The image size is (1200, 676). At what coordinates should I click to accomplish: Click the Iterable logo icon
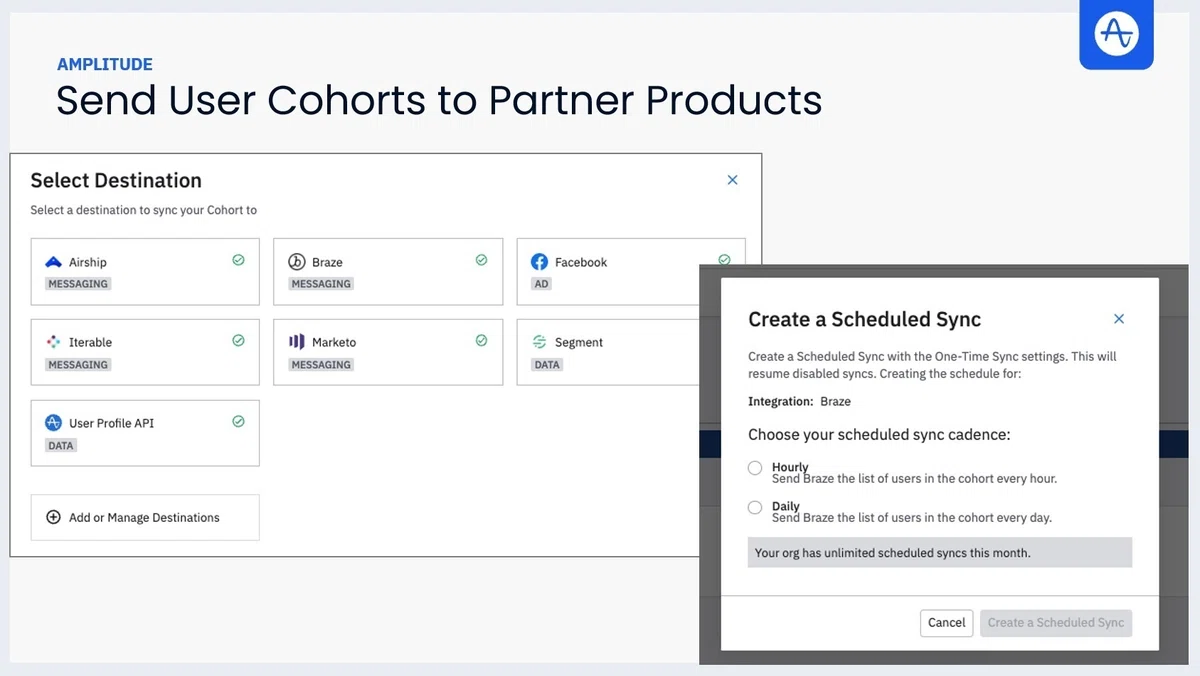tap(54, 342)
